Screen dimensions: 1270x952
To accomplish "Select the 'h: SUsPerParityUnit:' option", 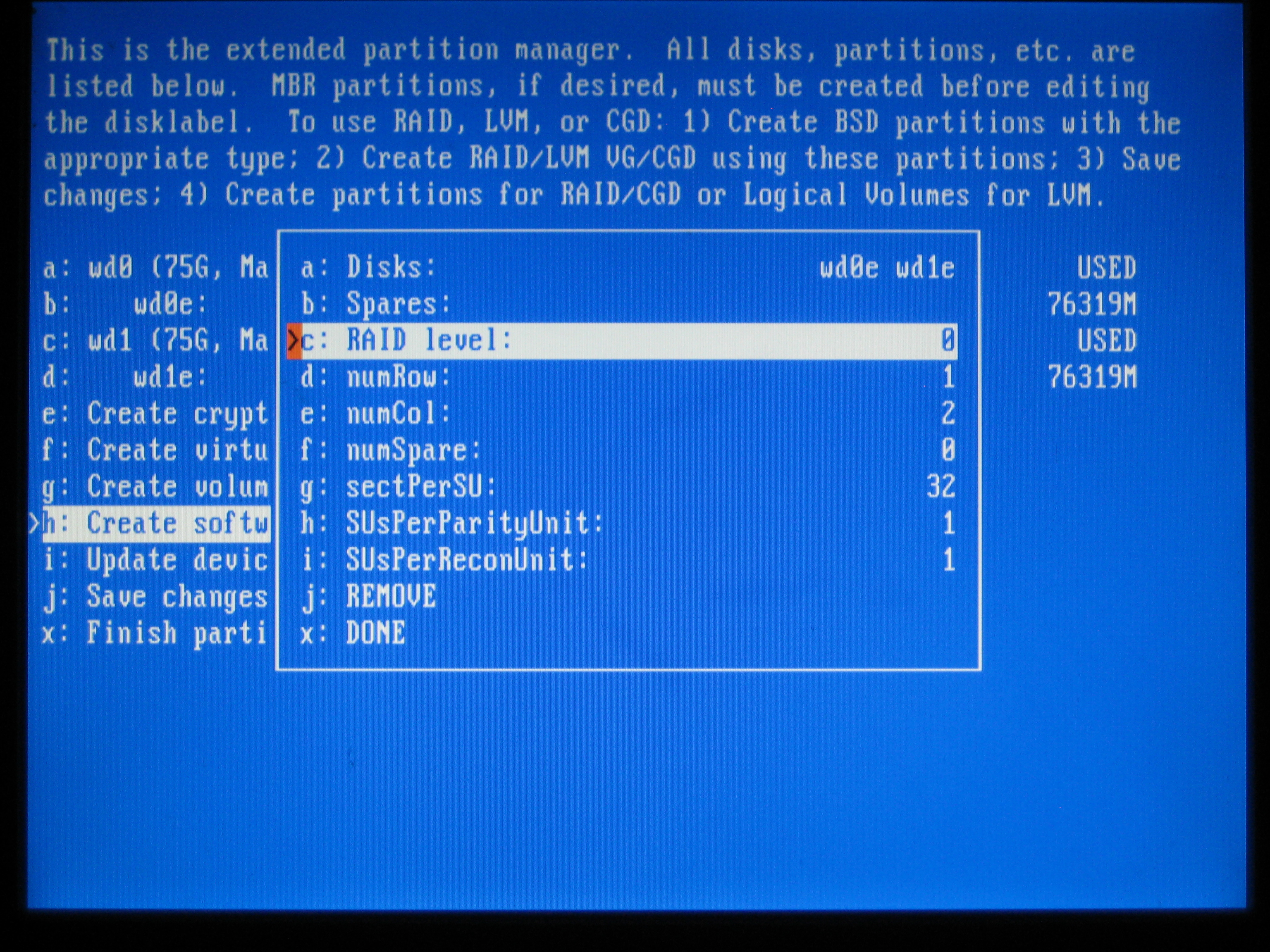I will click(628, 524).
